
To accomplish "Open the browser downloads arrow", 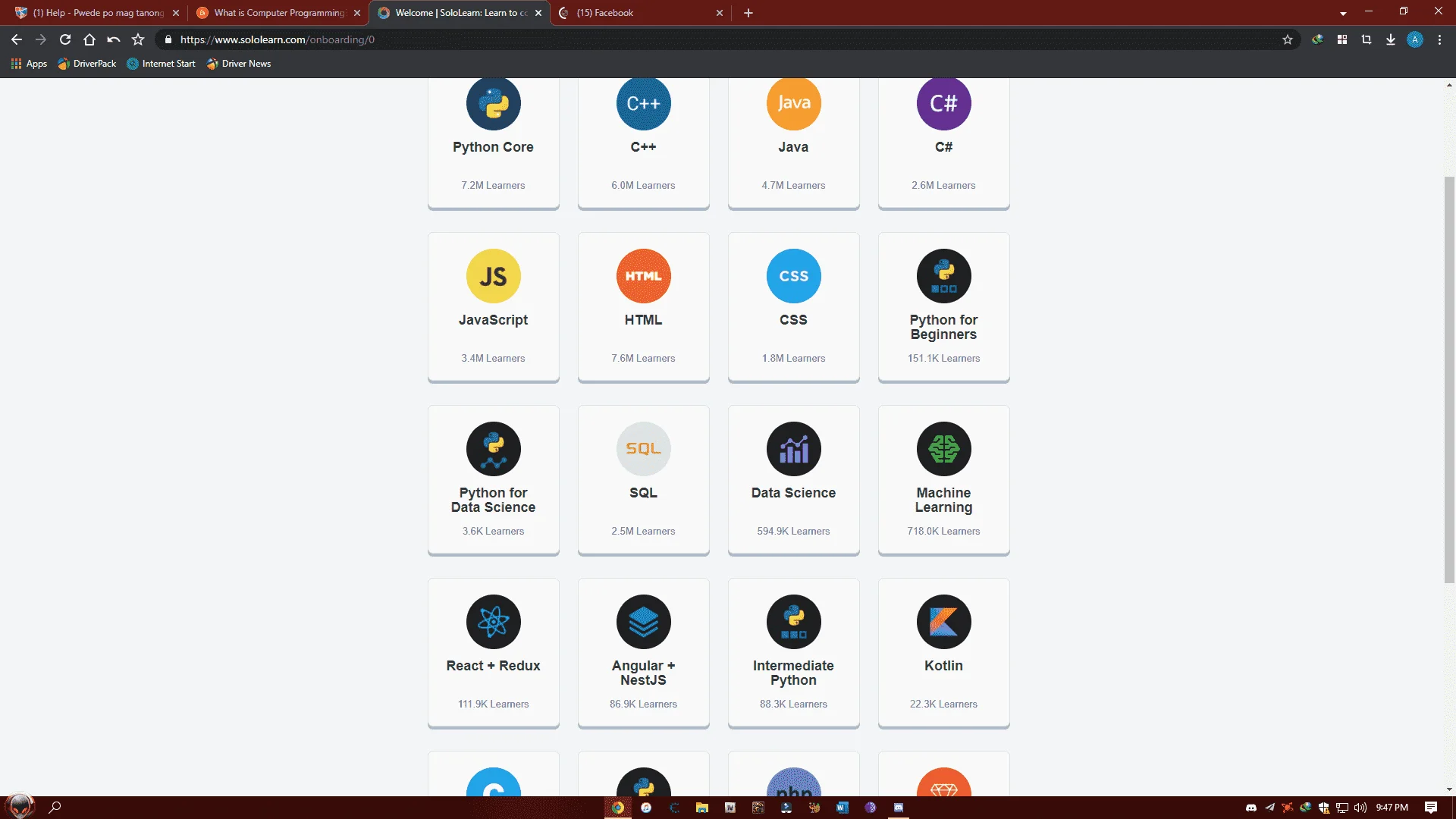I will [1391, 39].
